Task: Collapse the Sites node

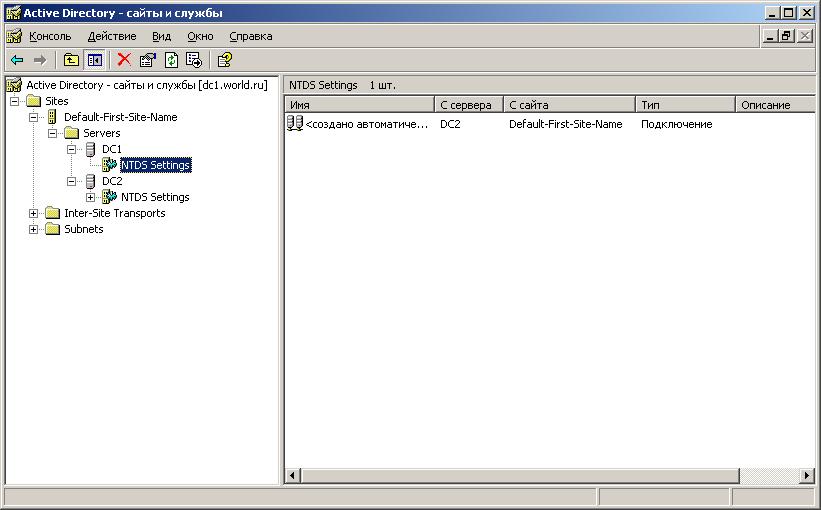Action: (14, 101)
